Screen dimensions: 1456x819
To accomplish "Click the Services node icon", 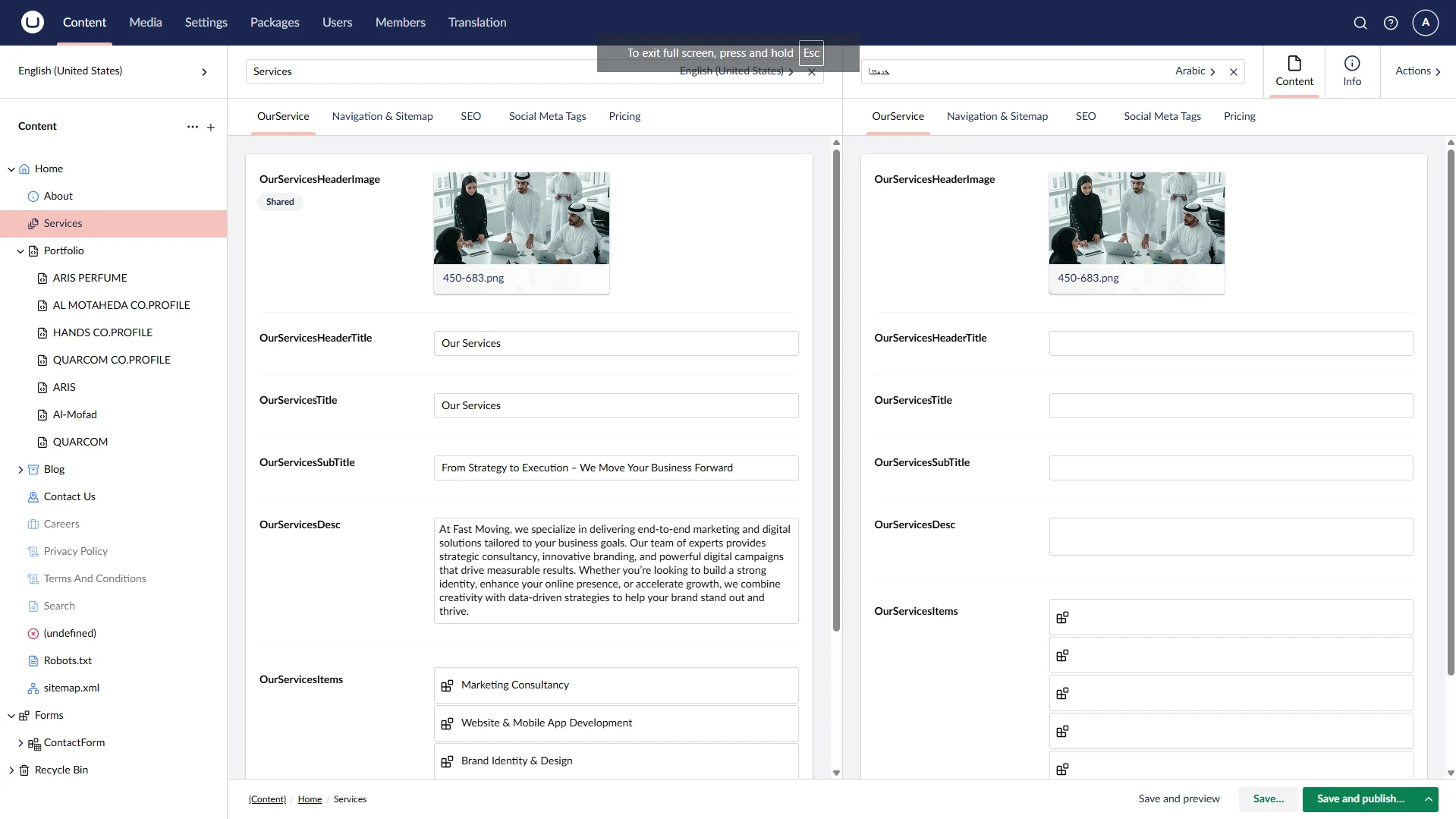I will click(x=33, y=224).
